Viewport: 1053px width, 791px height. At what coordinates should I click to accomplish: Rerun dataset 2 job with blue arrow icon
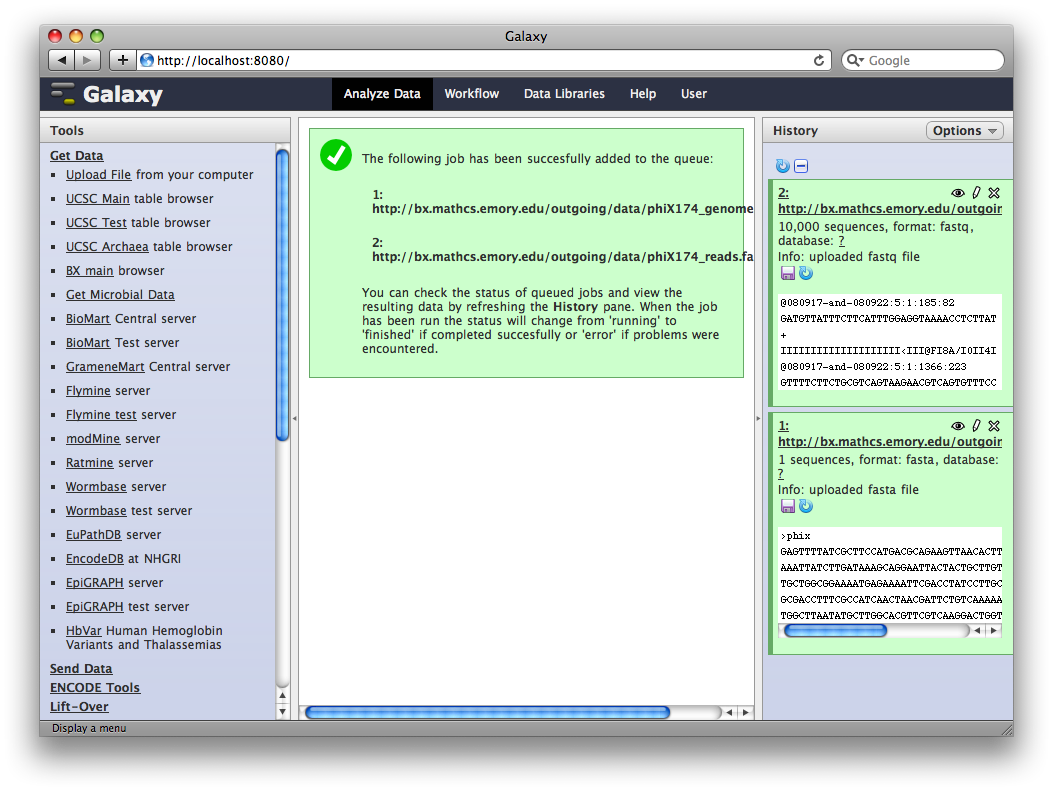(806, 273)
